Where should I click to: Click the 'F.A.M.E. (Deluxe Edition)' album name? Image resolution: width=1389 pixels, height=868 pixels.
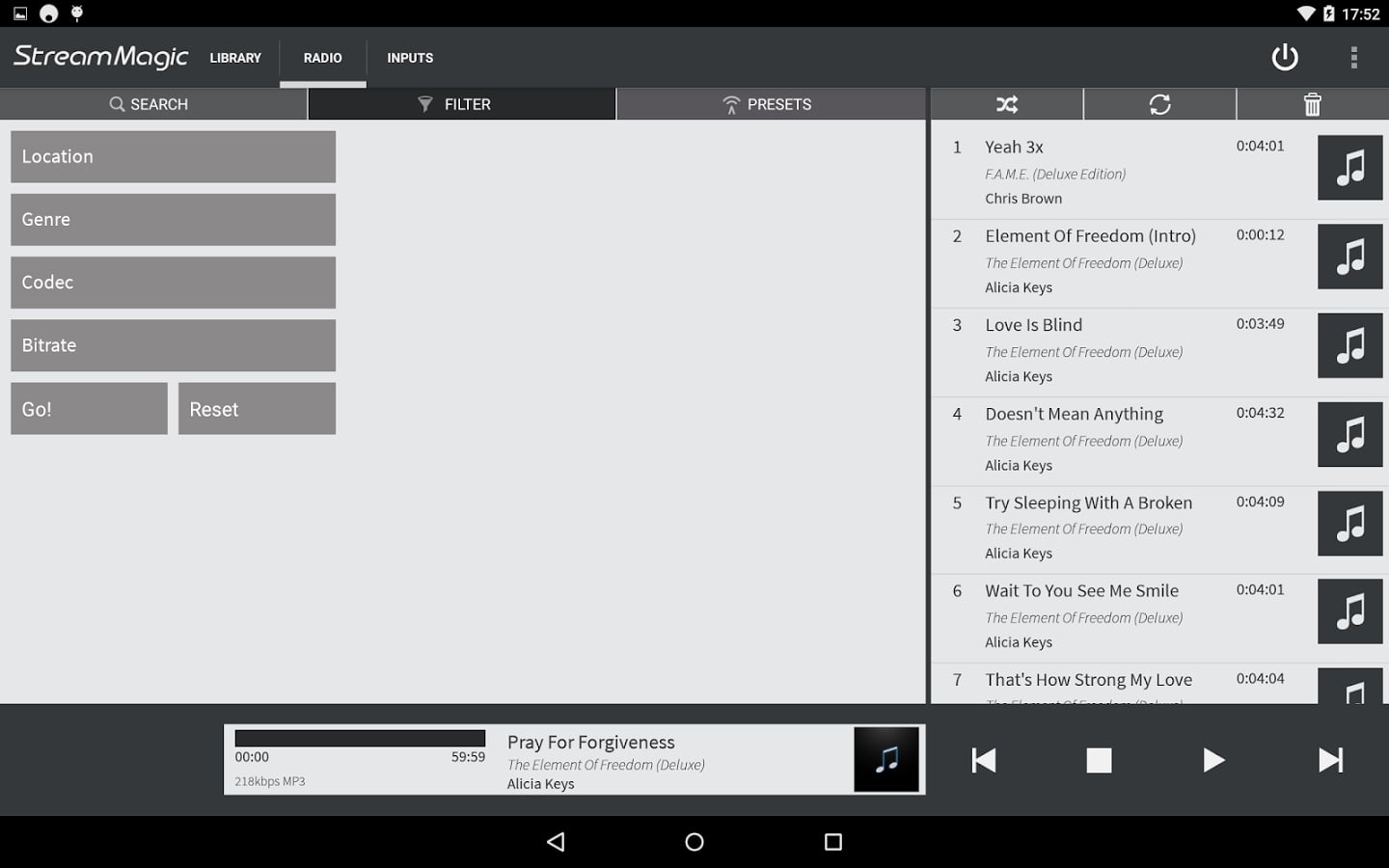(x=1055, y=175)
